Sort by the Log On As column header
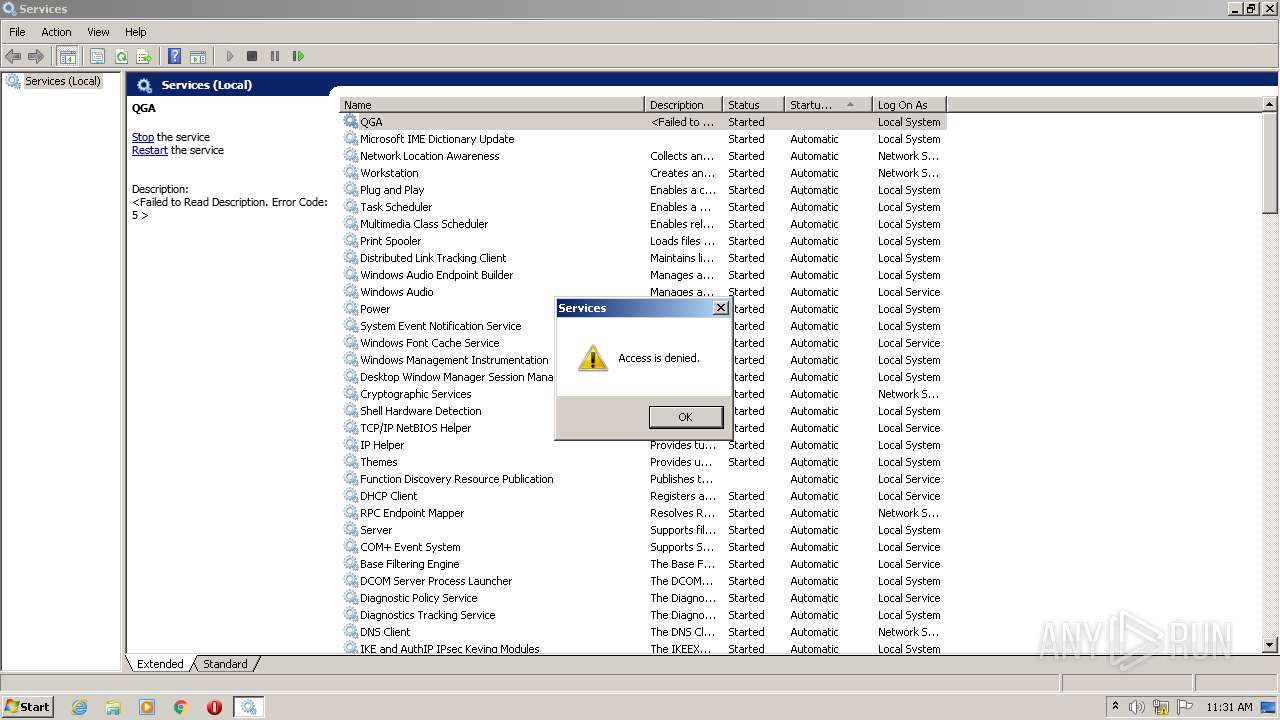The width and height of the screenshot is (1280, 720). [x=909, y=105]
